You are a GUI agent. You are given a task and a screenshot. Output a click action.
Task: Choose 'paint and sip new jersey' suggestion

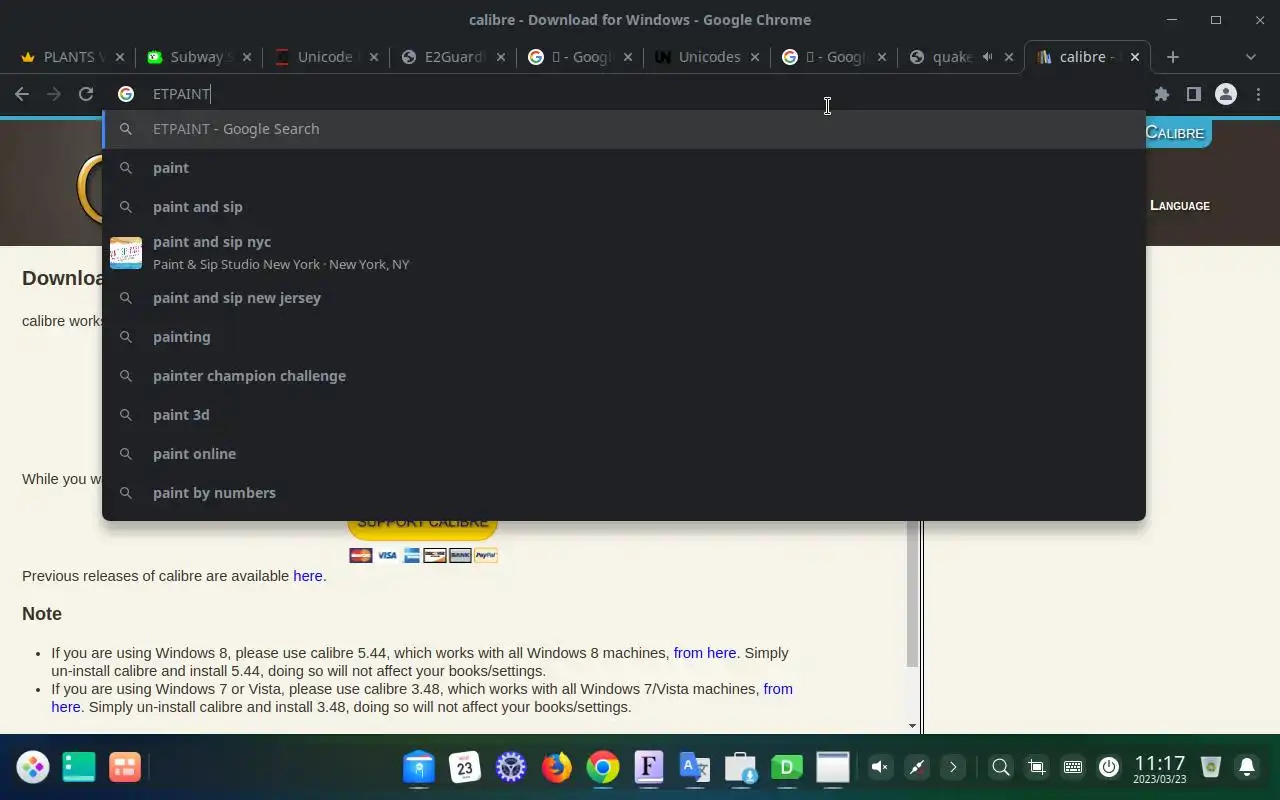coord(624,298)
